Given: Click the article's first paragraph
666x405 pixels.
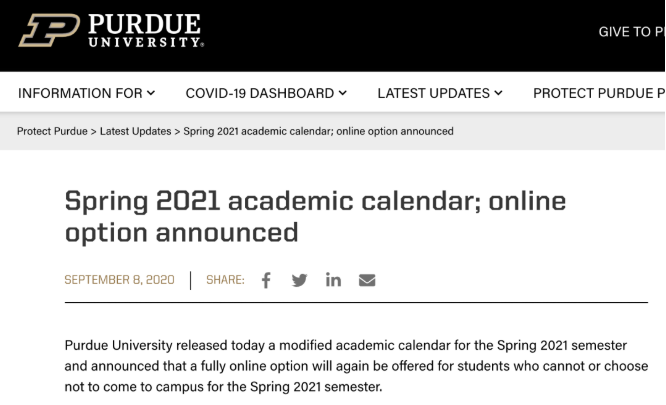Looking at the screenshot, I should point(355,364).
